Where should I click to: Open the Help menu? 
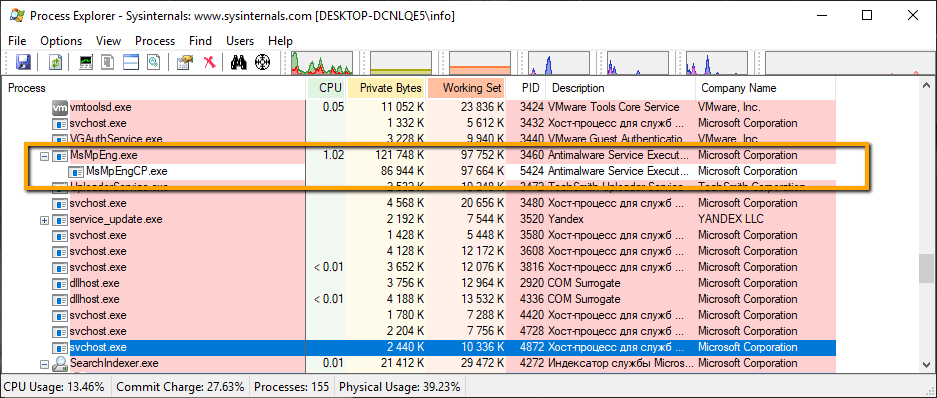pos(280,41)
